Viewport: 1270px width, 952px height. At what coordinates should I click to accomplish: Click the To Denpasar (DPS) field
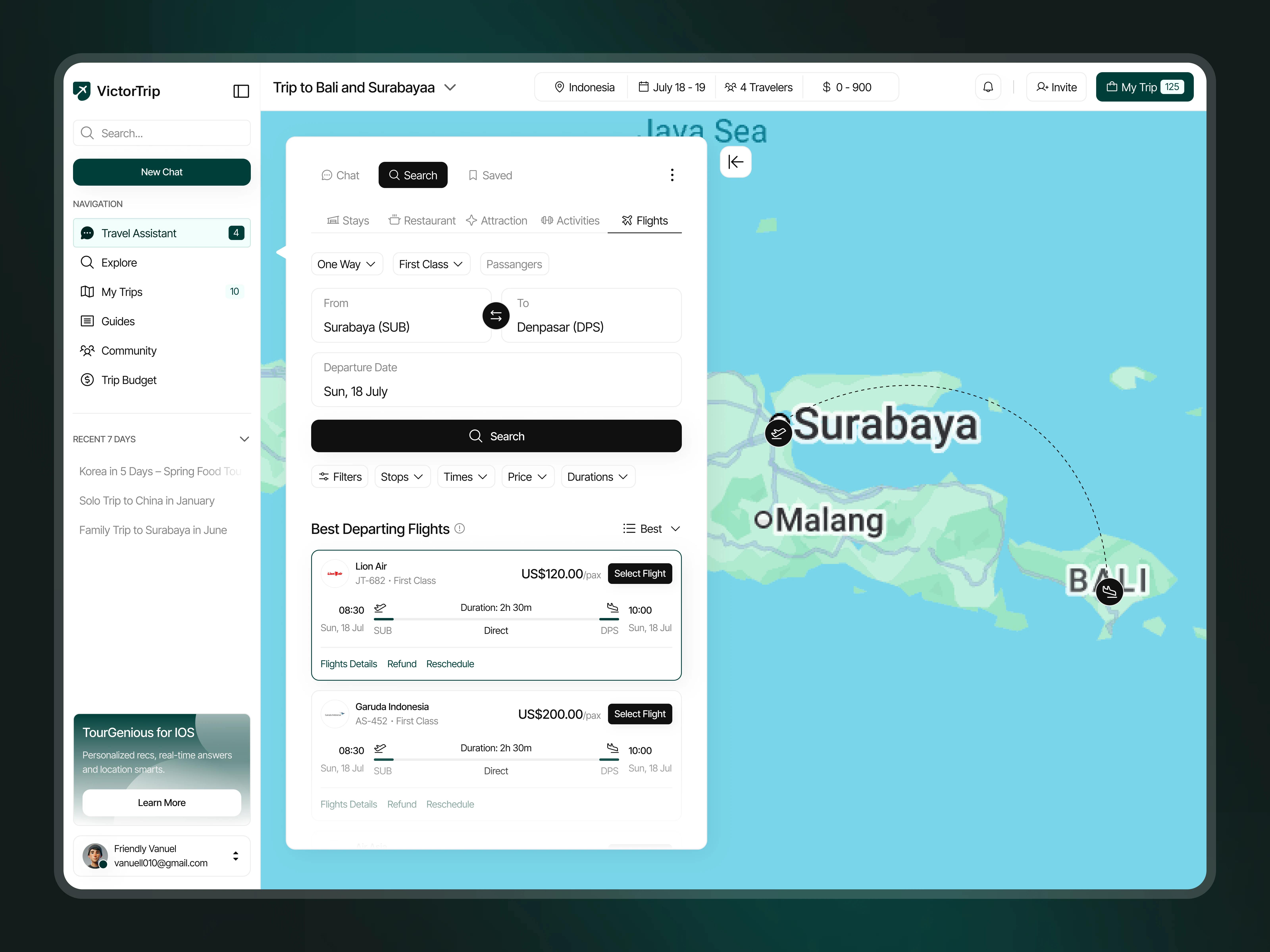click(591, 316)
